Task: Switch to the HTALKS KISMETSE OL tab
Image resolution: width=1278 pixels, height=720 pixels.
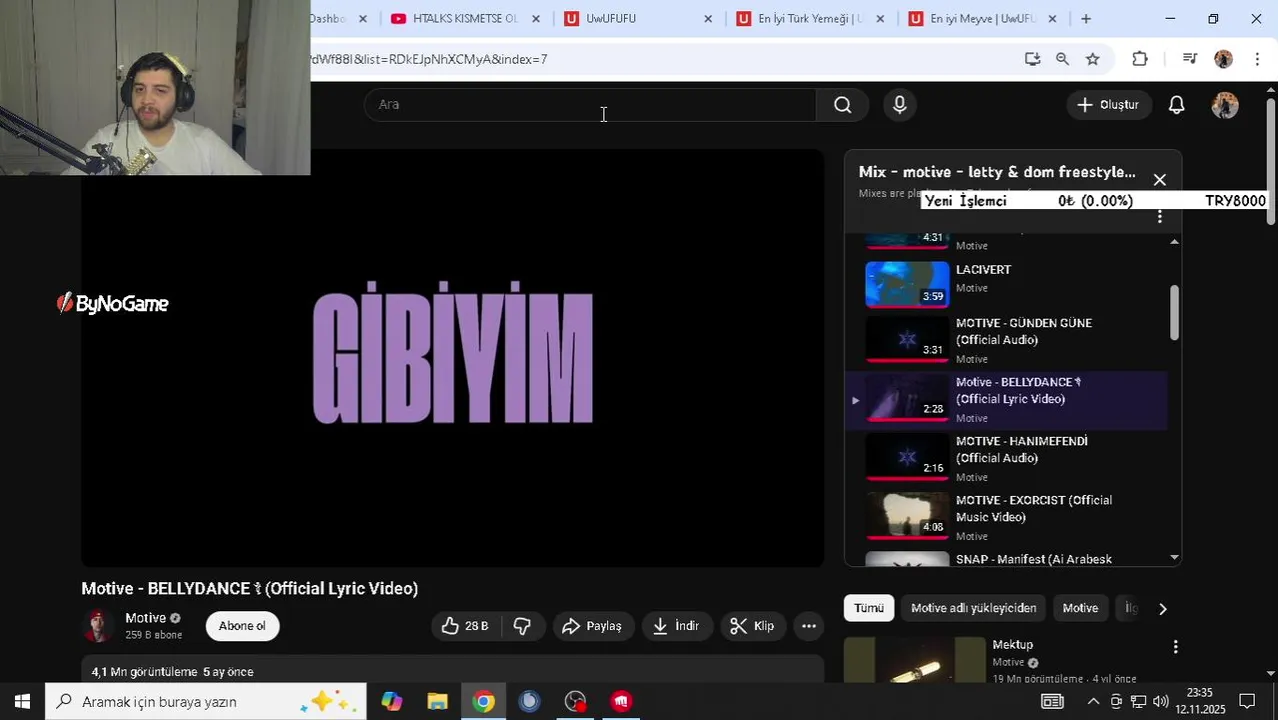Action: click(x=465, y=19)
